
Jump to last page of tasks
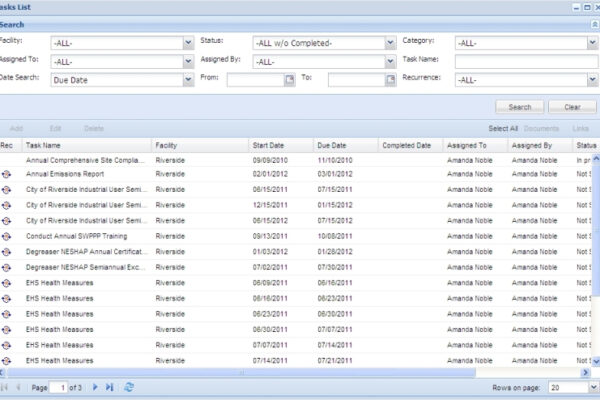point(109,387)
